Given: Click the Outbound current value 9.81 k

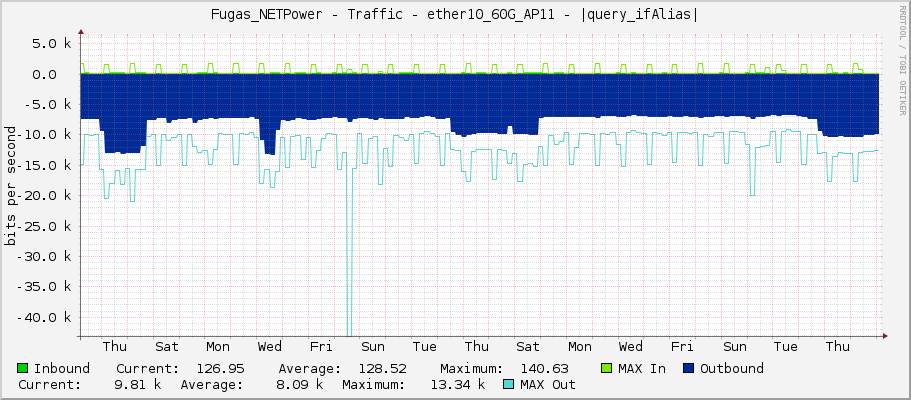Looking at the screenshot, I should click(138, 384).
